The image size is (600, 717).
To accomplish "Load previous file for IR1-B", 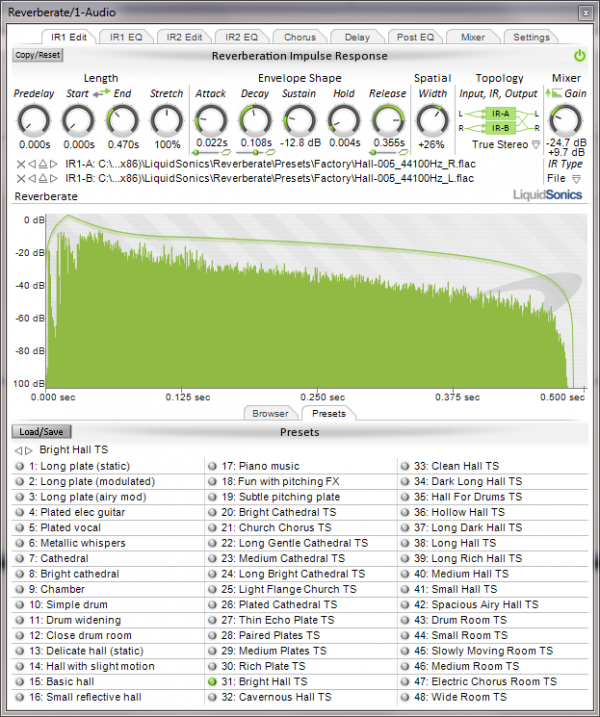I will (32, 178).
